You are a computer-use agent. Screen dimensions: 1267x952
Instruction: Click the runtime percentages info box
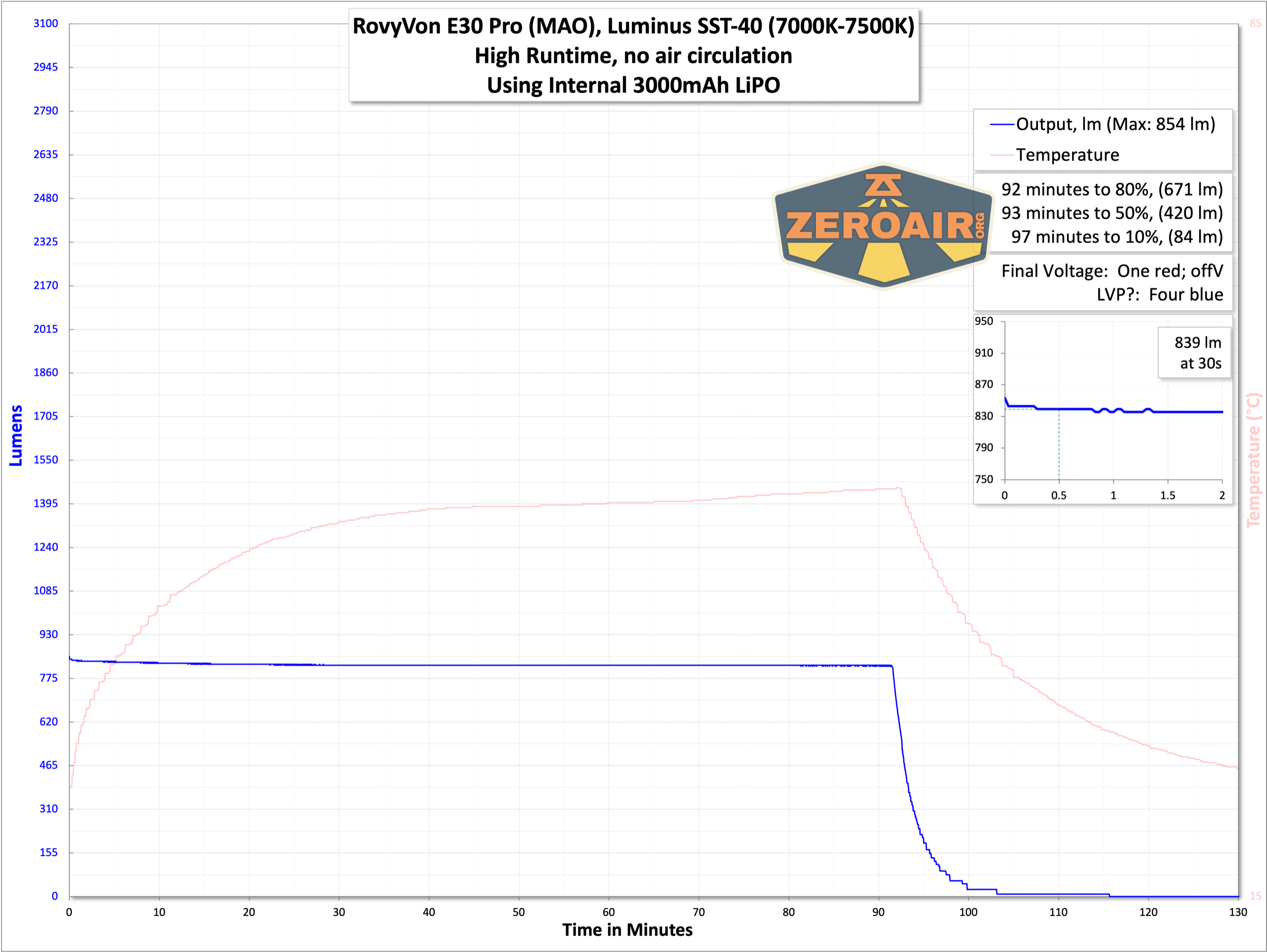tap(1111, 213)
